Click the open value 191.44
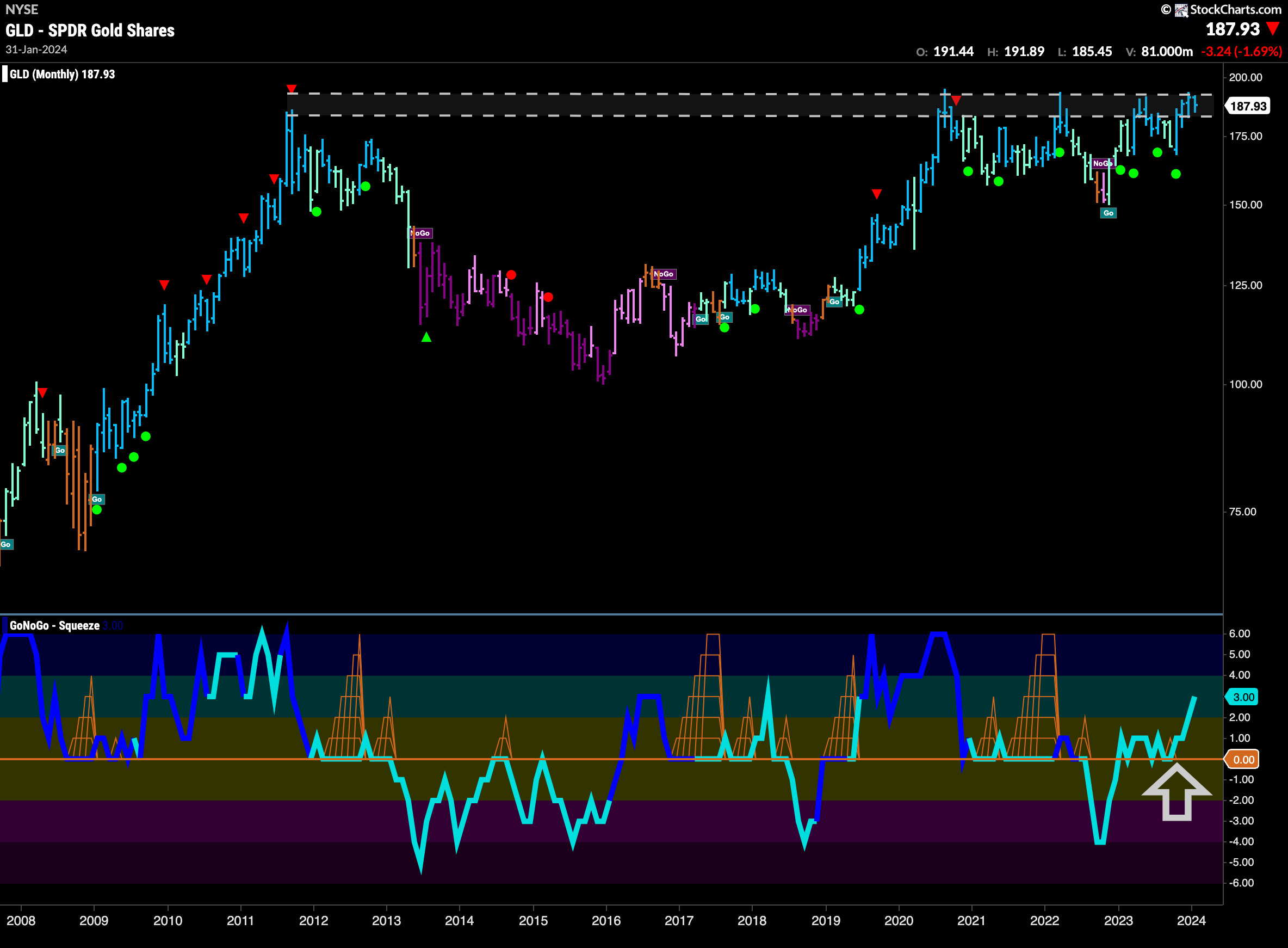Viewport: 1288px width, 948px height. (953, 52)
